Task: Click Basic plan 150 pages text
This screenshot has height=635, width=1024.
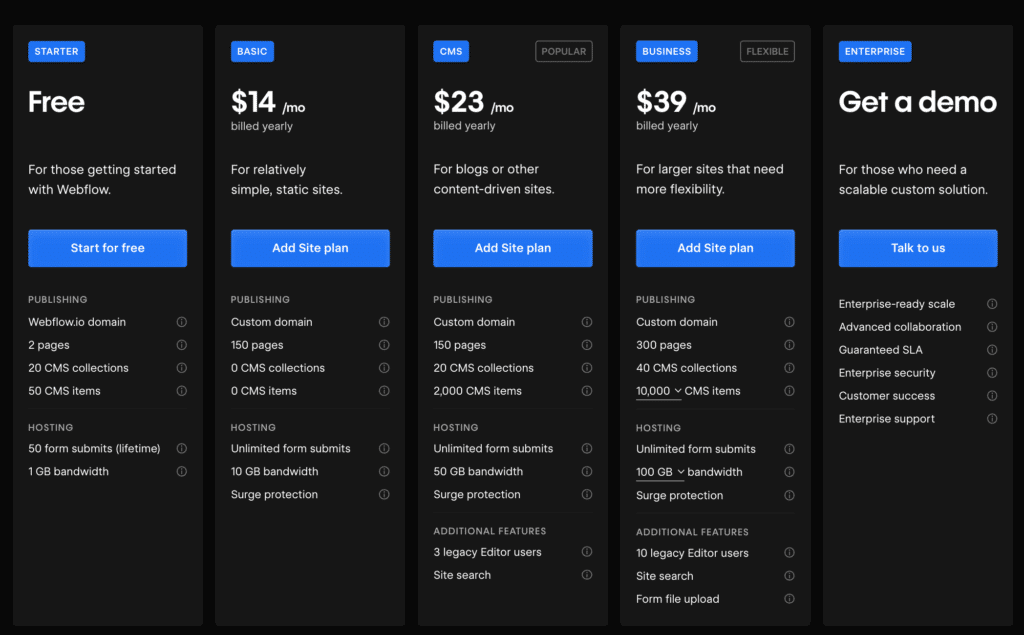Action: (257, 345)
